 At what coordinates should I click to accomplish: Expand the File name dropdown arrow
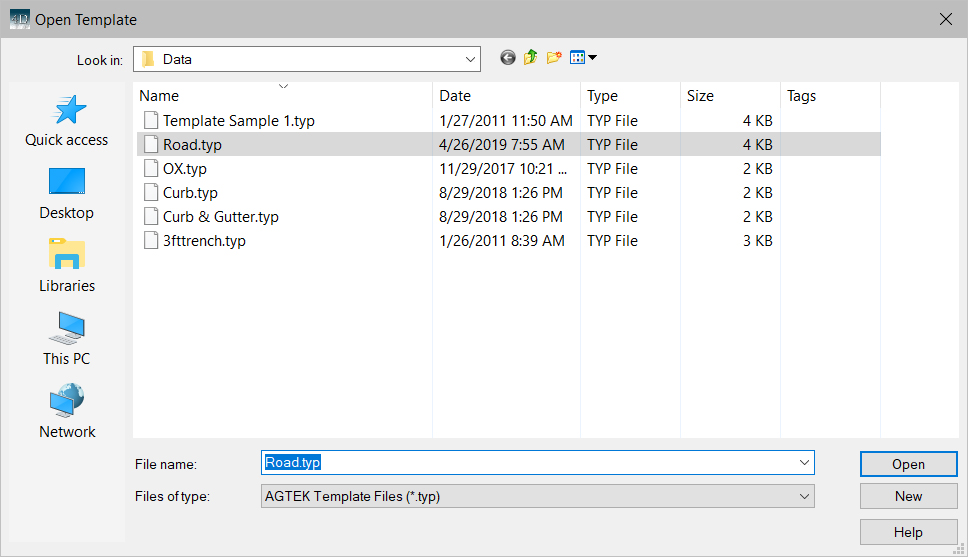point(804,463)
